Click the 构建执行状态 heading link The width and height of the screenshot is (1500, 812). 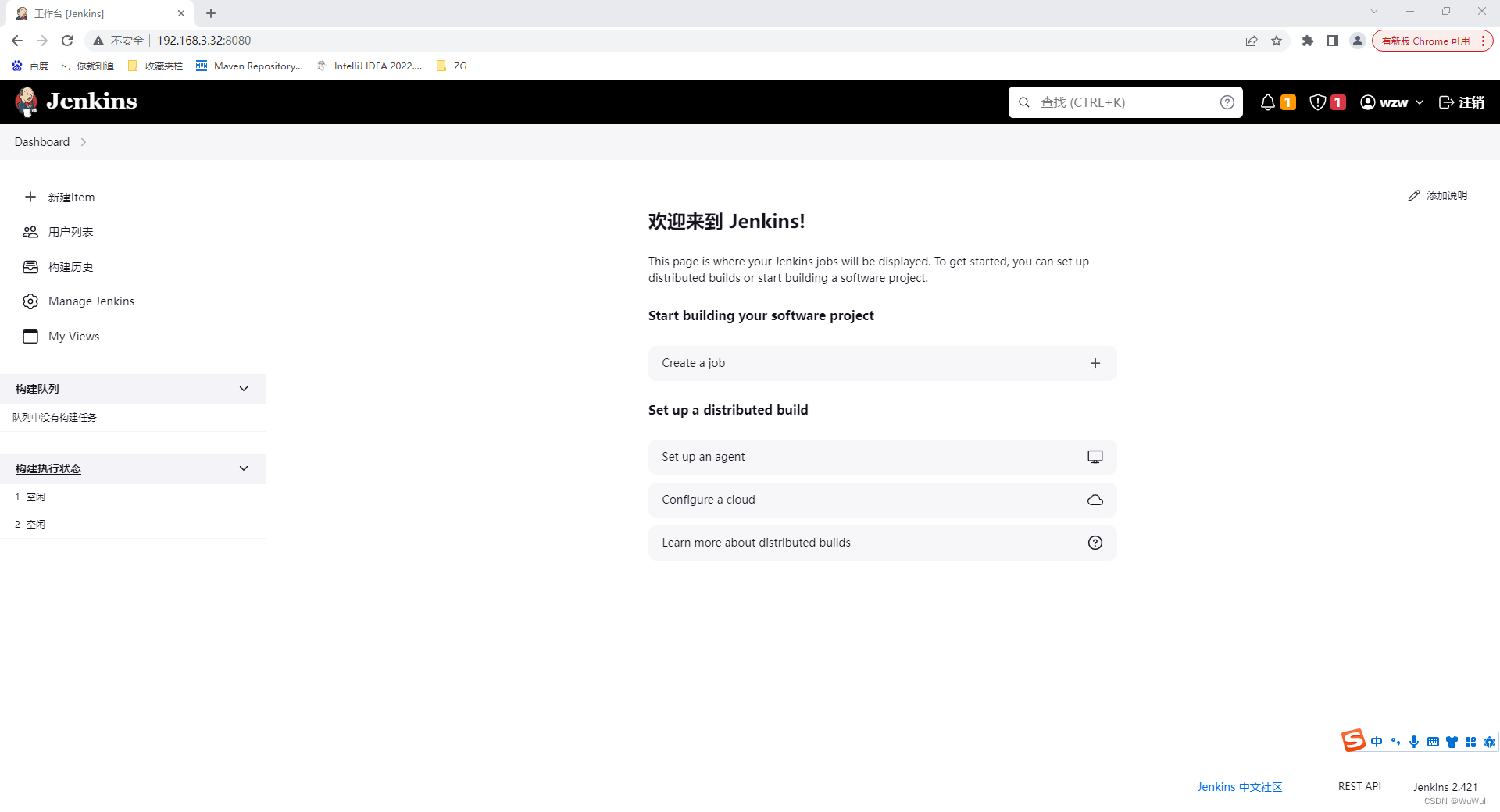(x=48, y=468)
